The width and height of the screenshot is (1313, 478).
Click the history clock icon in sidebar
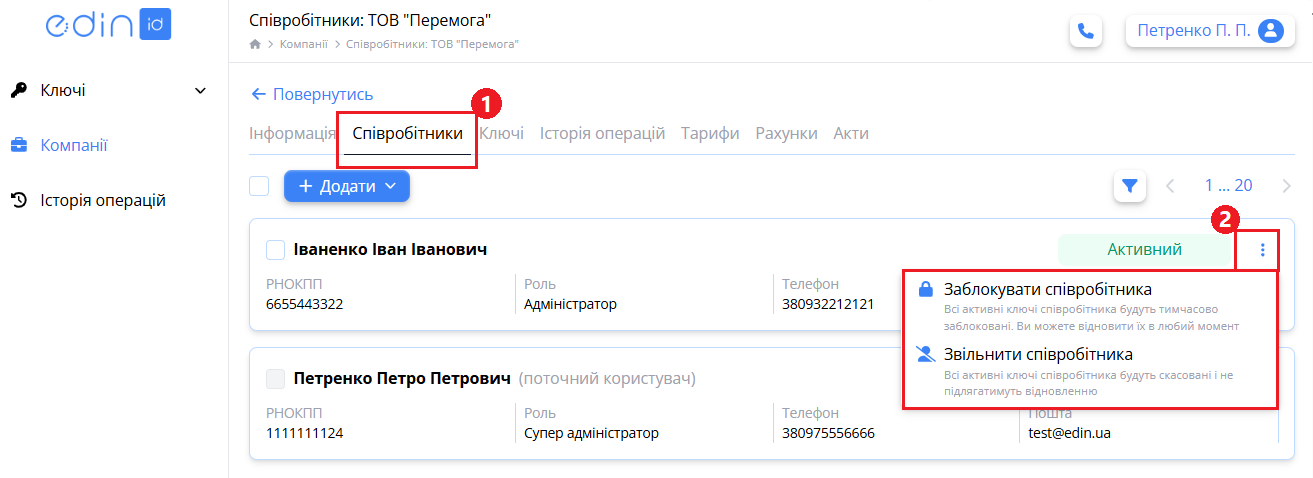click(19, 200)
